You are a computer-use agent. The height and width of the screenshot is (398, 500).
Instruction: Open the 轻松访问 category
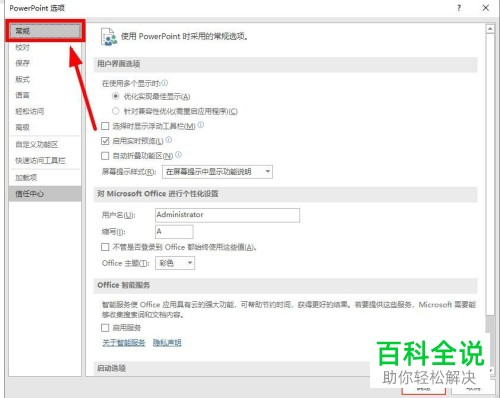(45, 111)
